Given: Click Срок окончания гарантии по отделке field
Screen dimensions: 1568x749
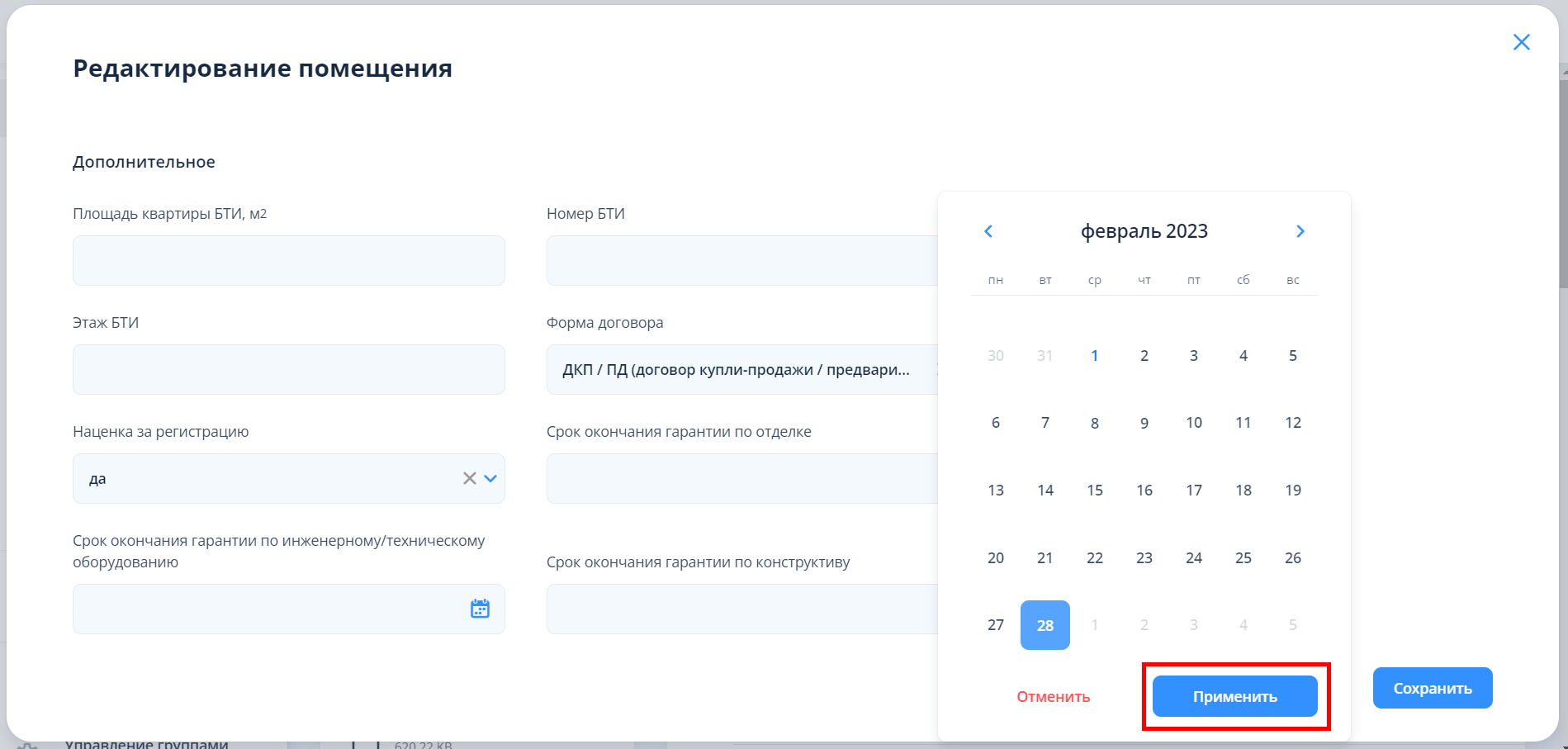Looking at the screenshot, I should 741,479.
